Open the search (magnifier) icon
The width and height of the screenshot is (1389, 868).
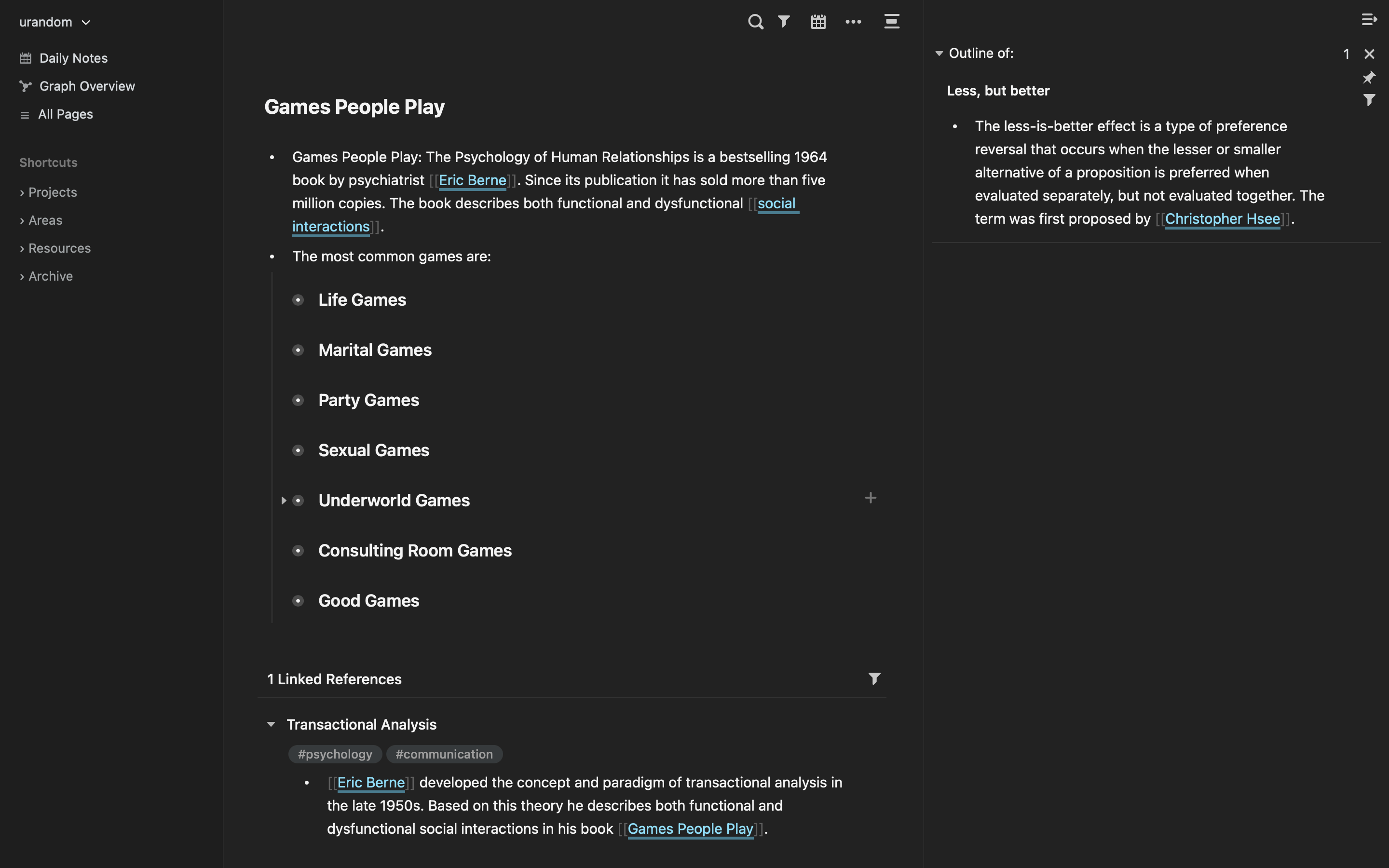(x=755, y=22)
